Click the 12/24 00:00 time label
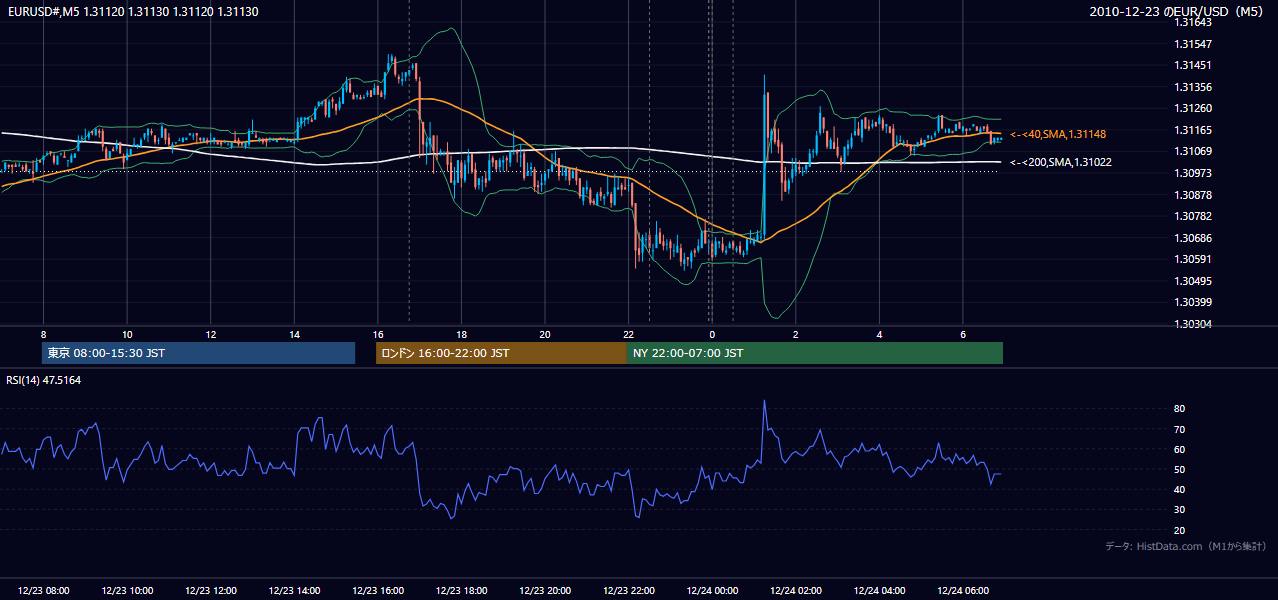 [x=712, y=591]
